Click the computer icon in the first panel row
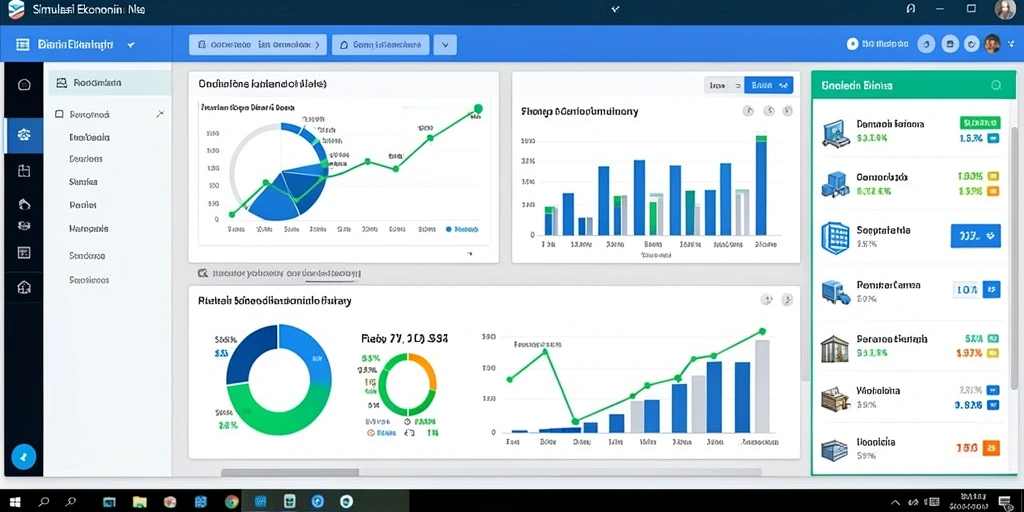 (x=835, y=133)
